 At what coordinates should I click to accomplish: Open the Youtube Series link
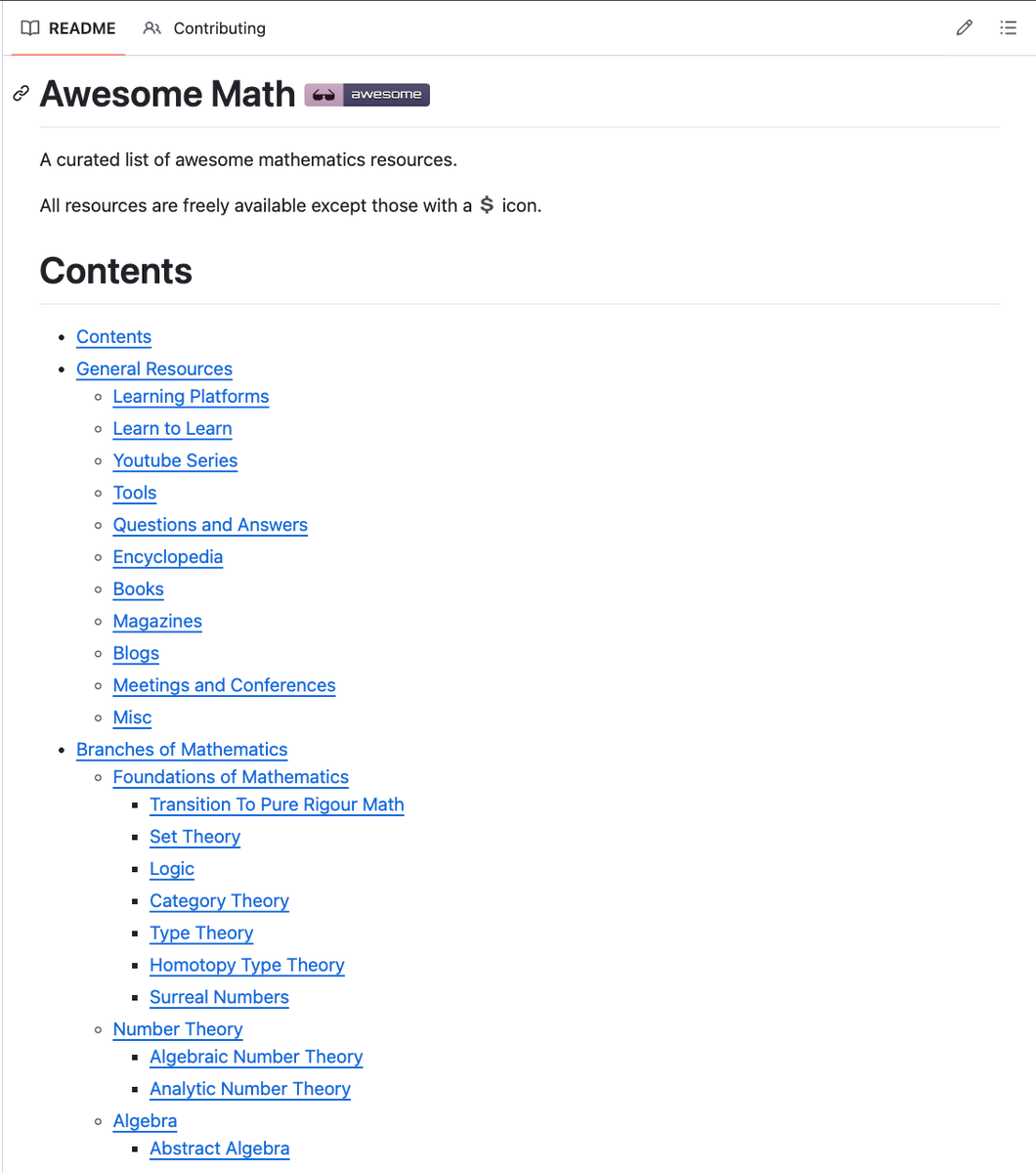(x=175, y=460)
